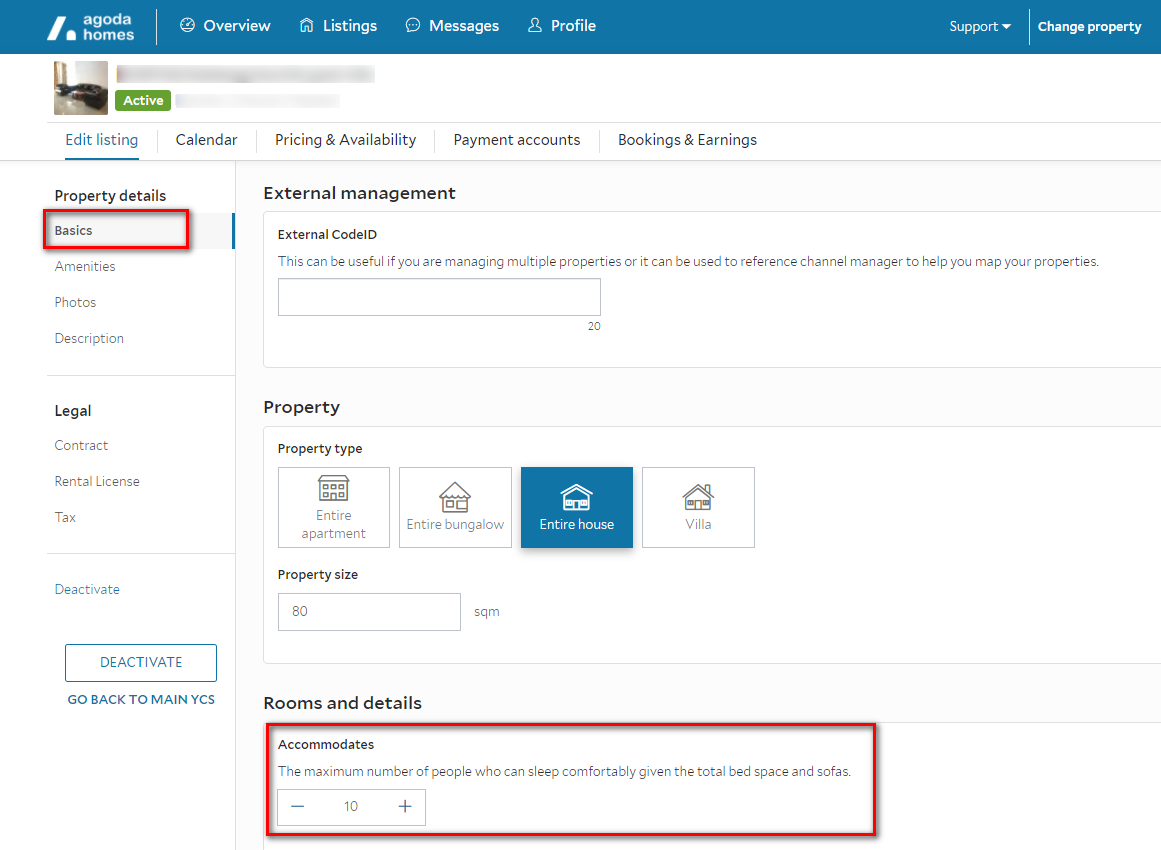
Task: Click the GO BACK TO MAIN YCS link
Action: [141, 700]
